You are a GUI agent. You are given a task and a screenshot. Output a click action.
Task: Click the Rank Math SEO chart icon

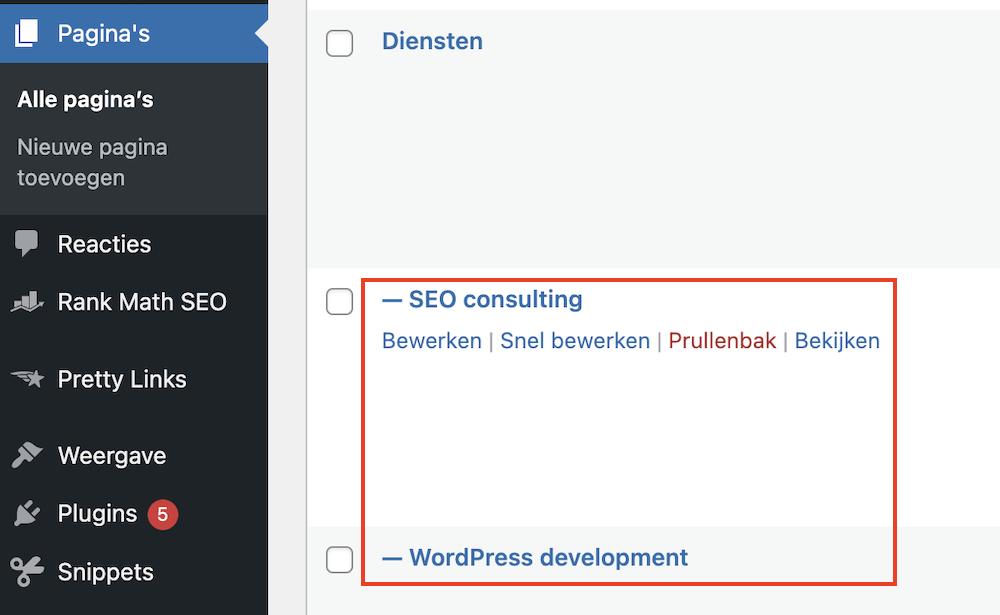(x=26, y=302)
